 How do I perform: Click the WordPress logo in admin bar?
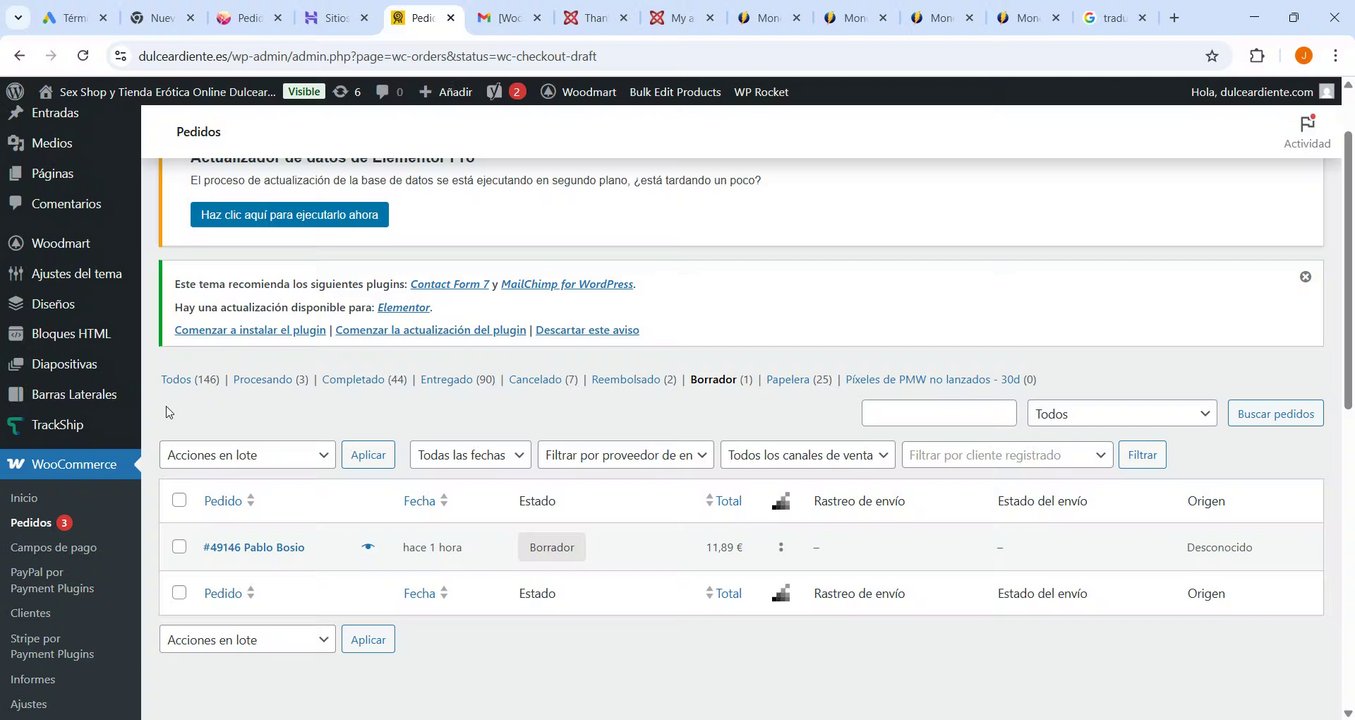[15, 91]
